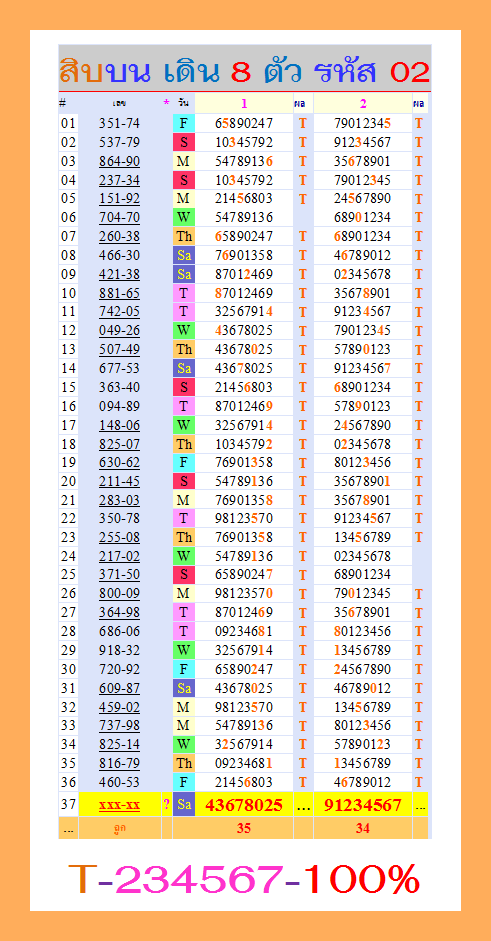
Task: Click the underlined xxx-xx entry in row 37
Action: (119, 805)
